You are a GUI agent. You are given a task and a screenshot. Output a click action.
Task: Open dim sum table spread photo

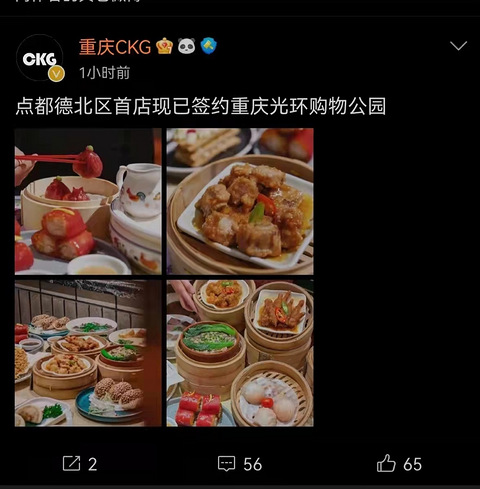tap(88, 353)
